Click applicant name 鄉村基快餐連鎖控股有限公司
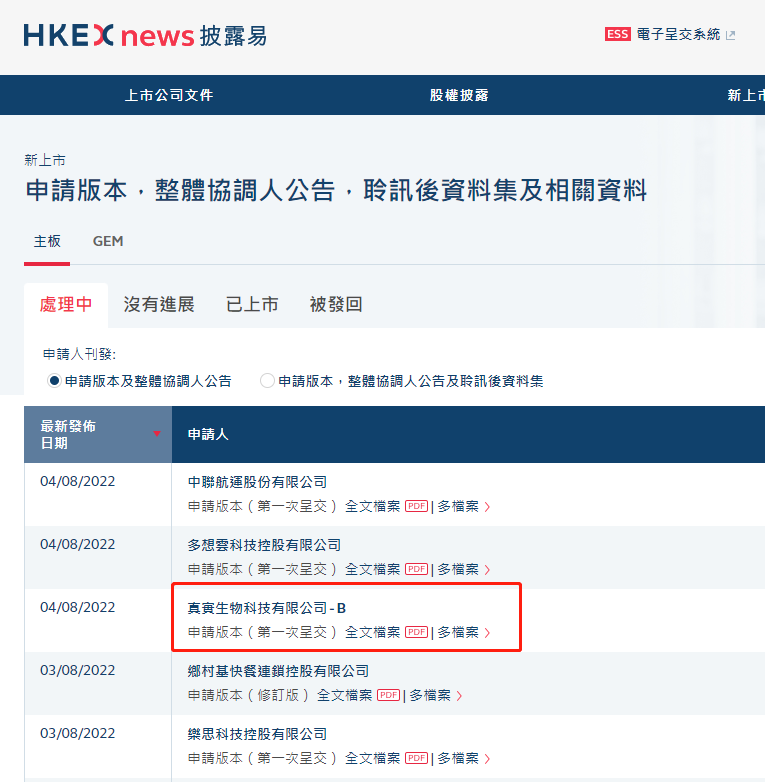Viewport: 765px width, 782px height. pos(278,671)
